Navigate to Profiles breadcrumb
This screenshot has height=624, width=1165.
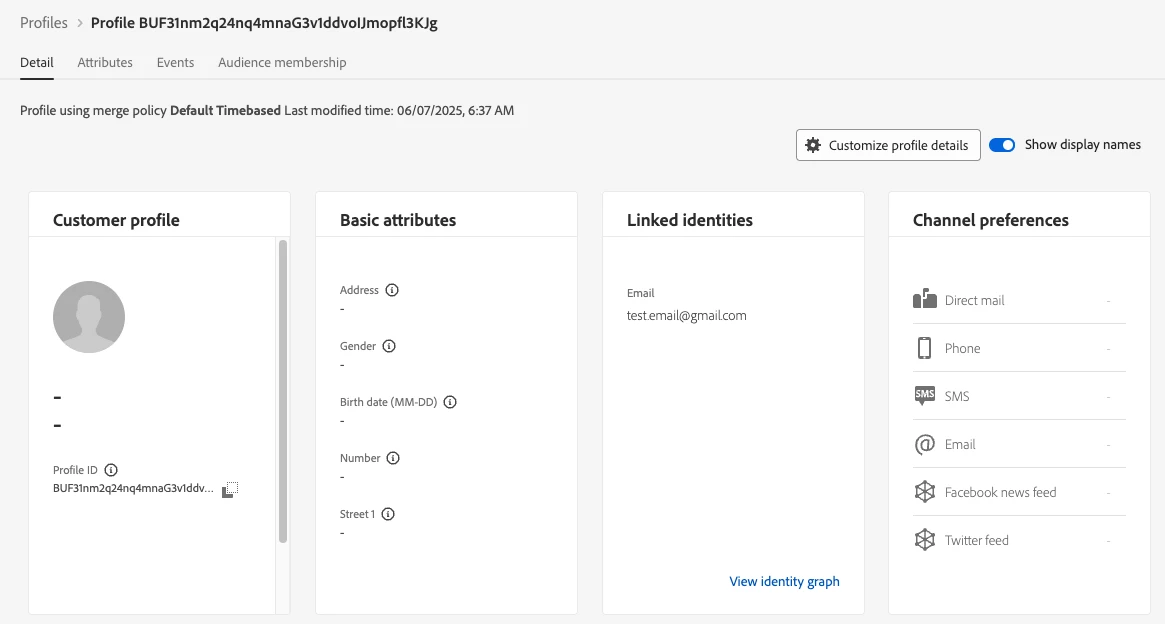44,23
